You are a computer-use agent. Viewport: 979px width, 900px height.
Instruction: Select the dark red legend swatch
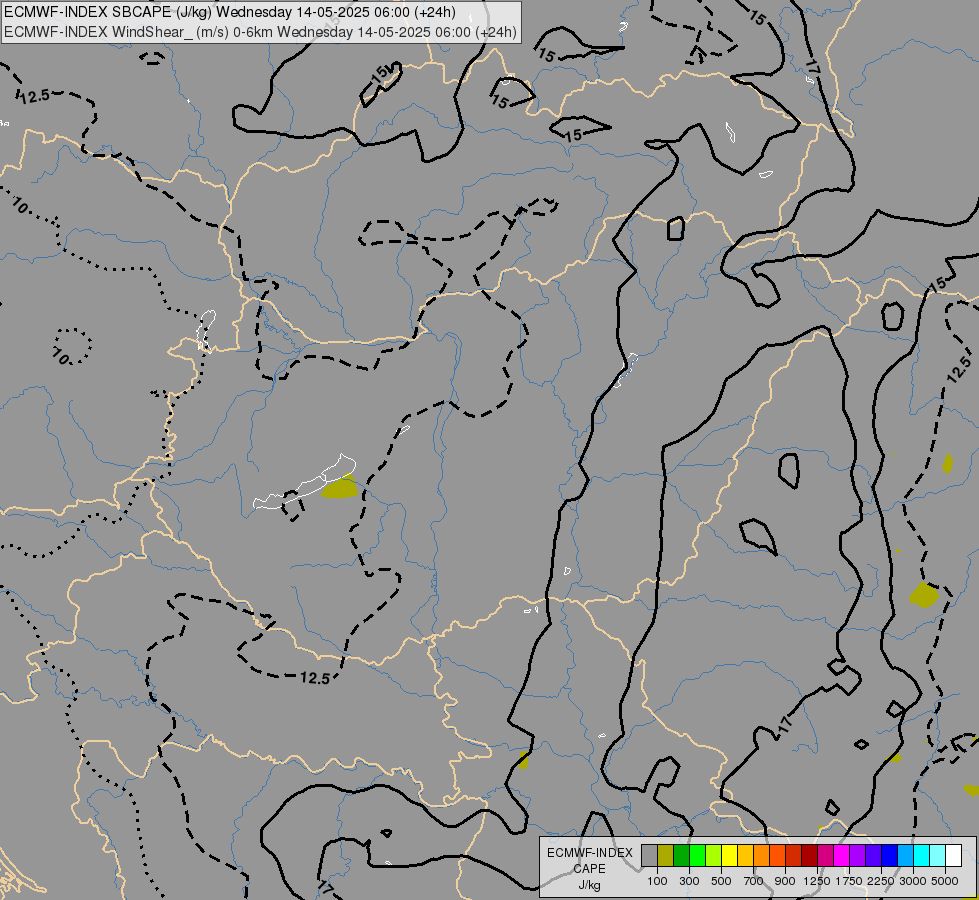pyautogui.click(x=809, y=856)
